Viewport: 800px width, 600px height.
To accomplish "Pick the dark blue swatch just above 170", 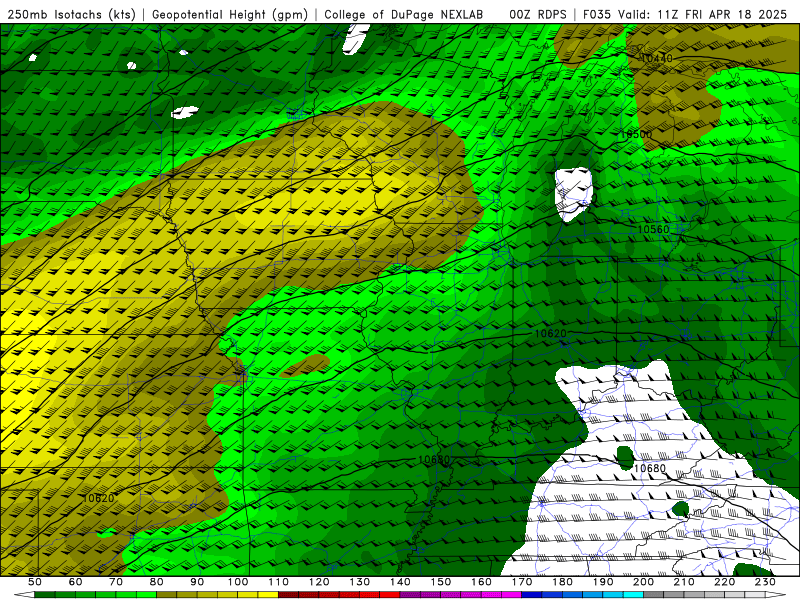I will (x=532, y=595).
